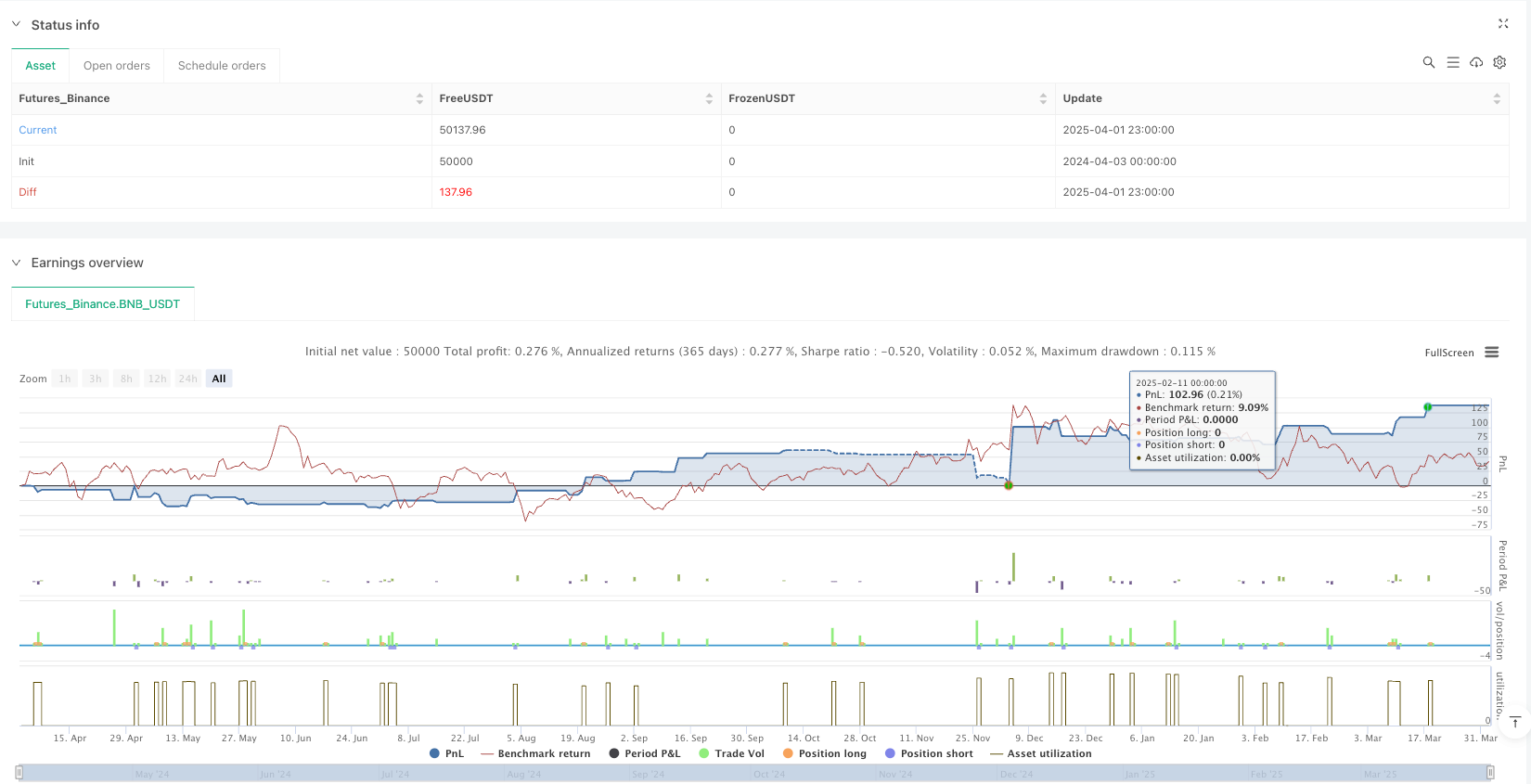Click the expand icon in Status info header
This screenshot has height=784, width=1531.
tap(1503, 24)
